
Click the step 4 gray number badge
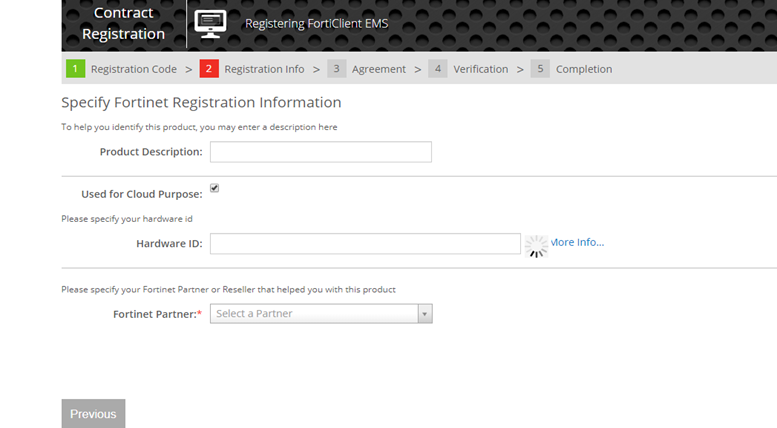click(x=438, y=69)
